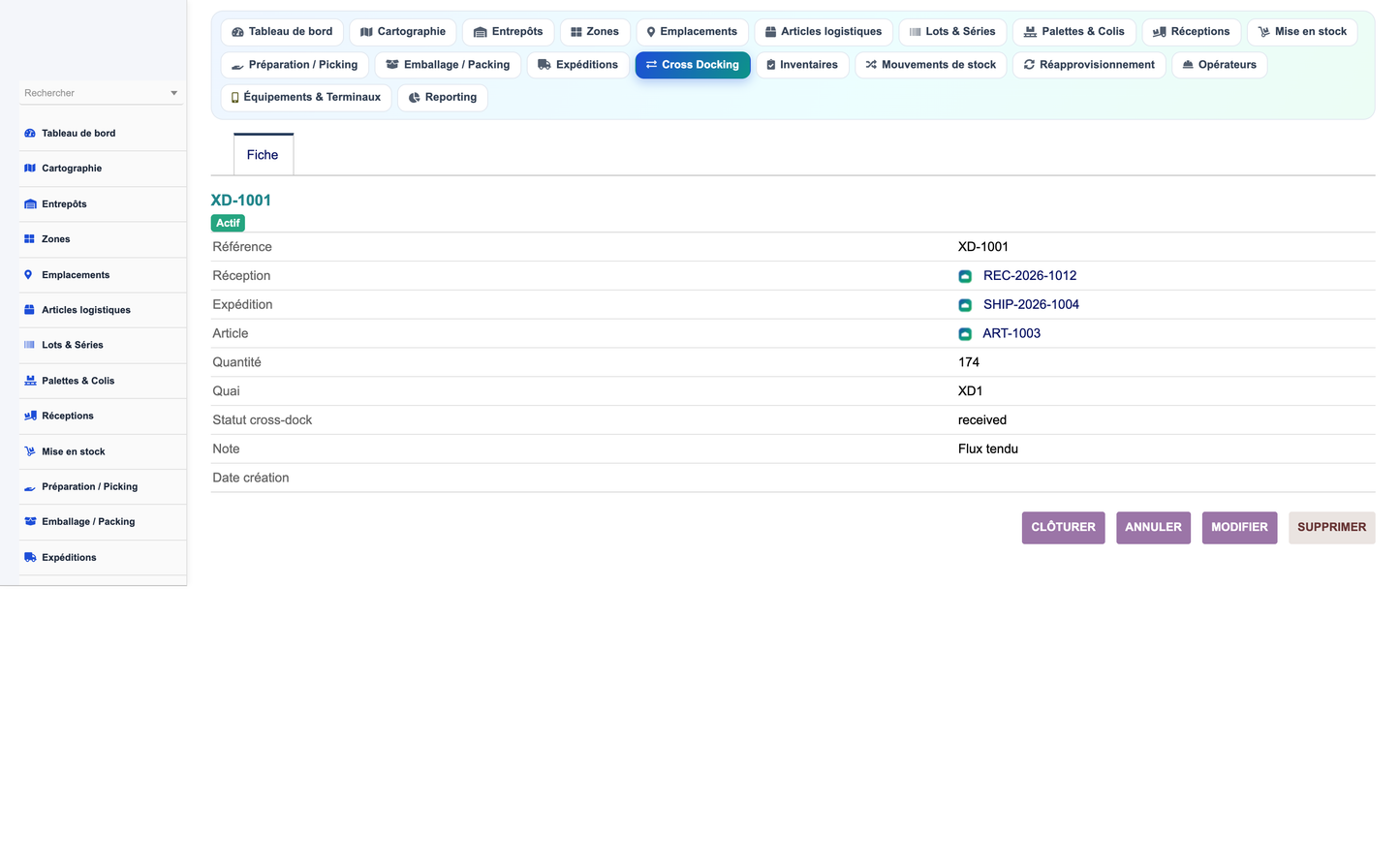
Task: Click the Date création field label
Action: (251, 479)
